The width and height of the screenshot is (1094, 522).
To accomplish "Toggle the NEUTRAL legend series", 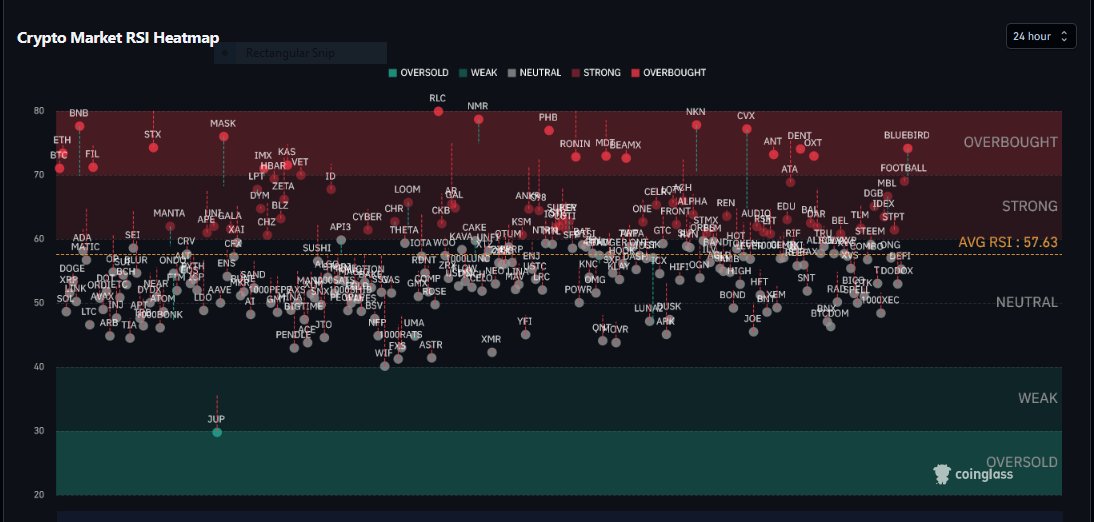I will 534,73.
